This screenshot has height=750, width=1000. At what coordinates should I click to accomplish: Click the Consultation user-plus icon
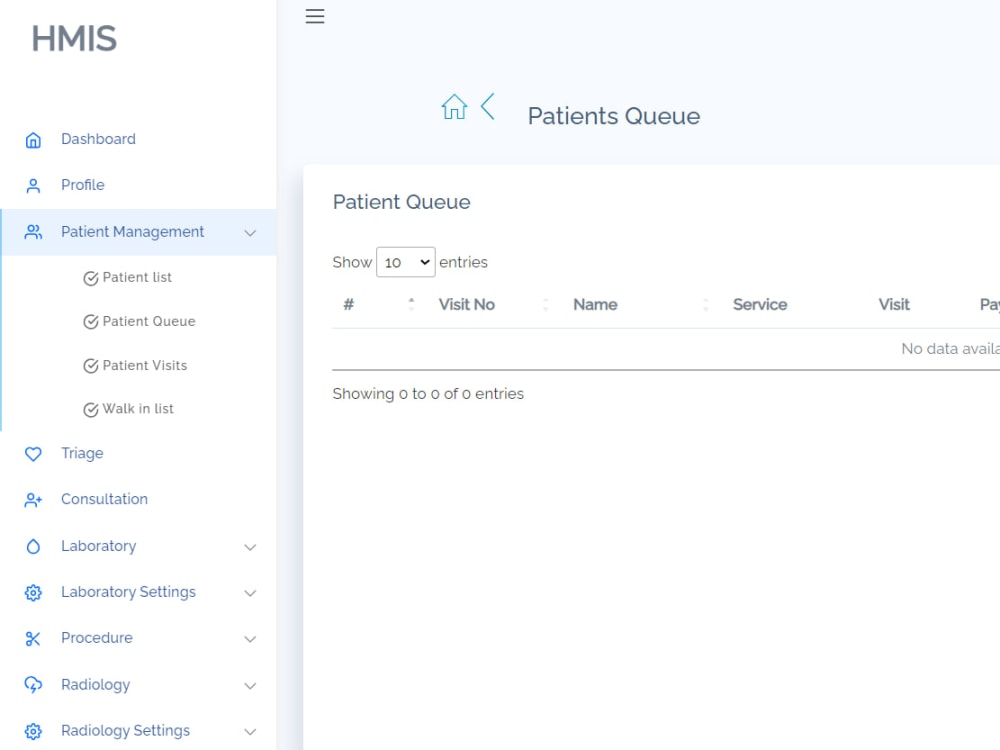pos(33,500)
